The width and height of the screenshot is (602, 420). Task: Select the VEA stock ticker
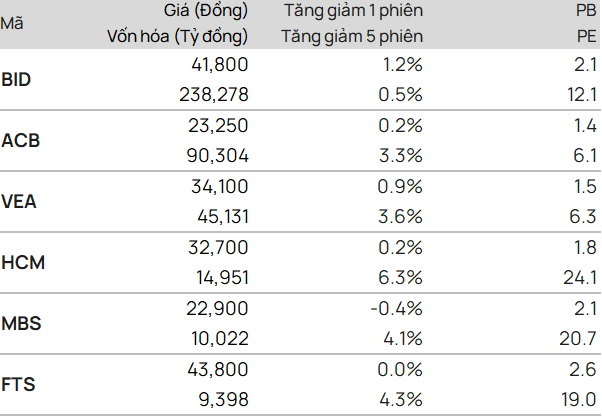pos(19,202)
